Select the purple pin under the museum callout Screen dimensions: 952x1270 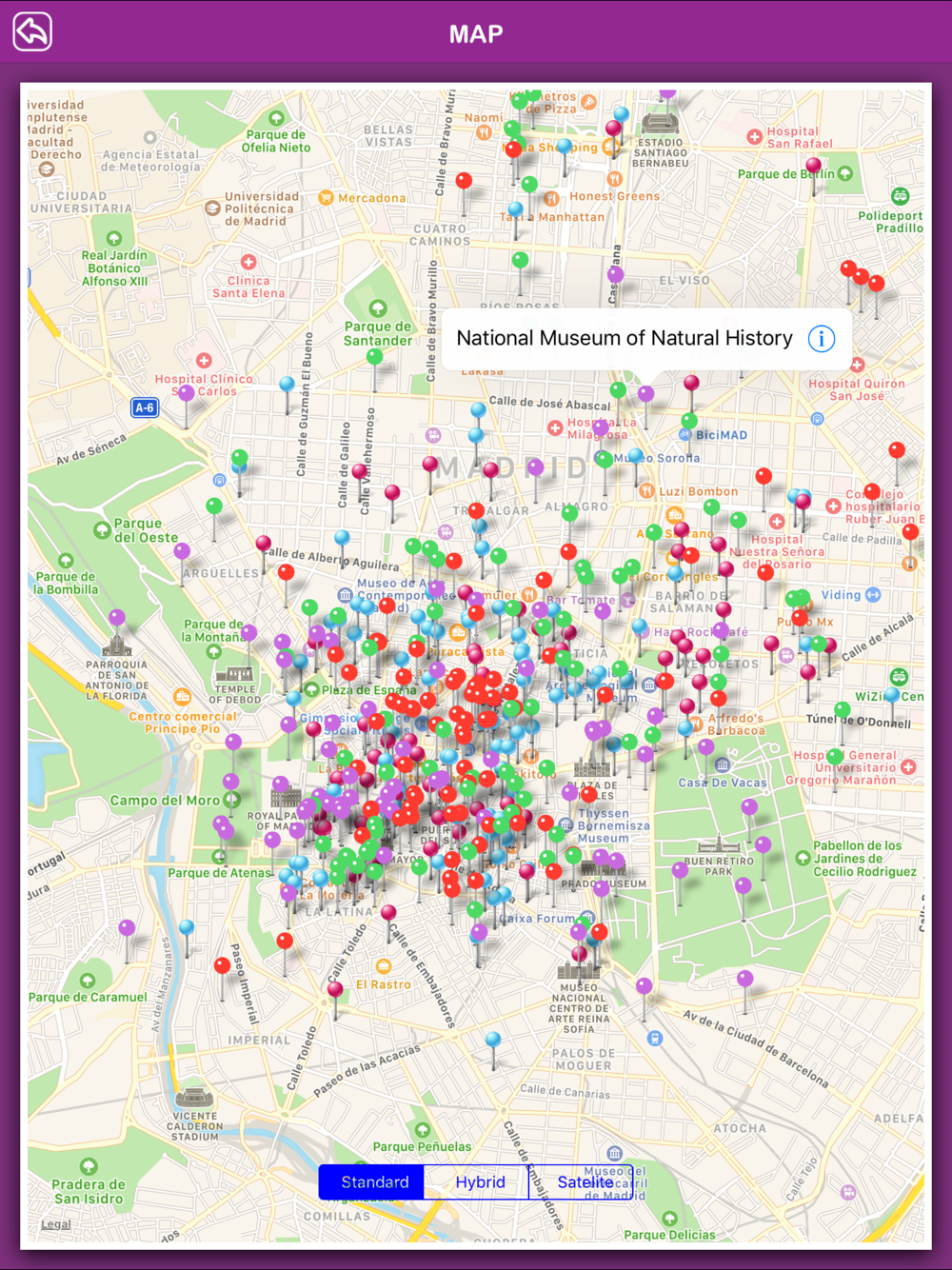[646, 394]
